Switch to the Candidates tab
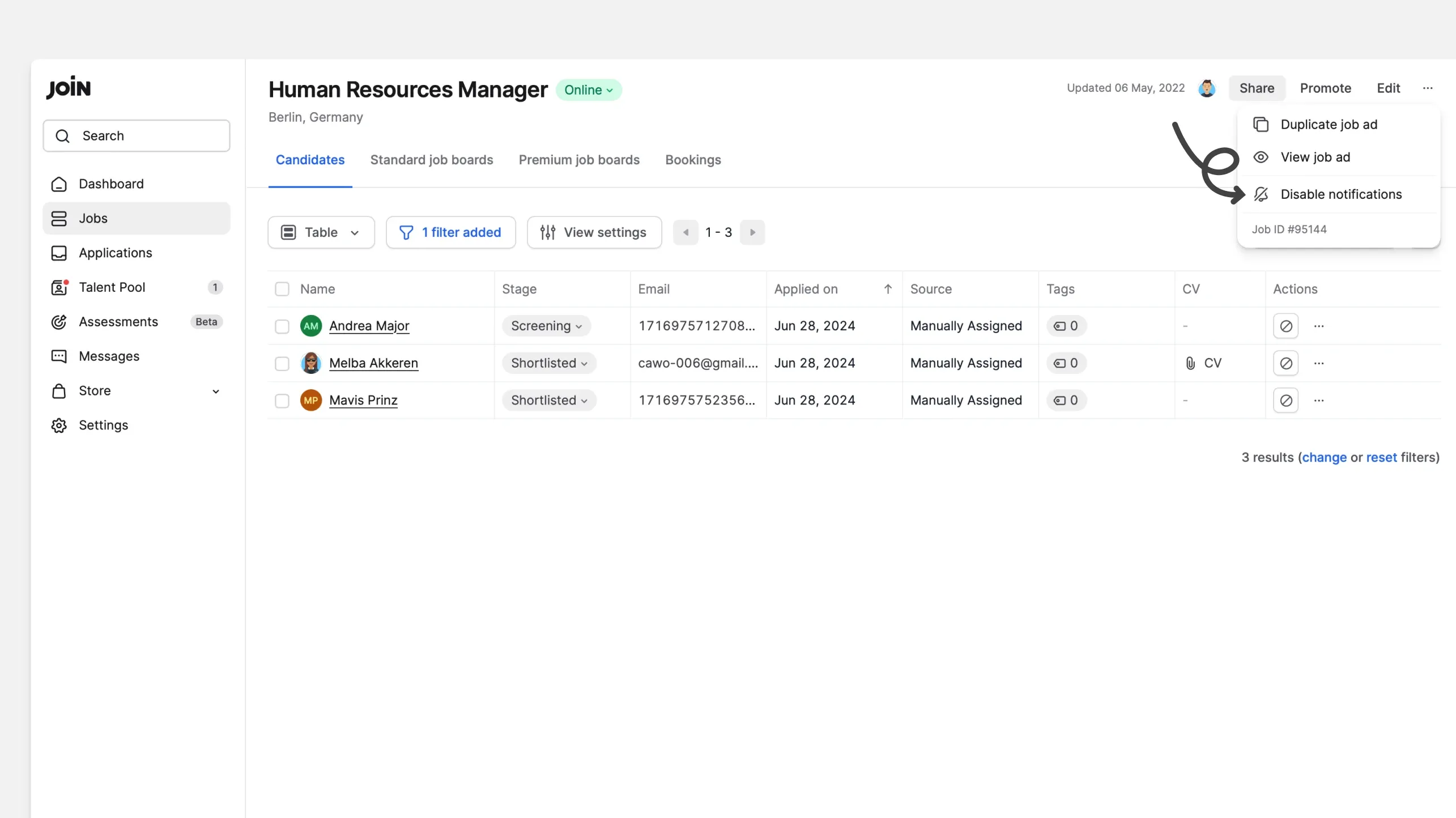This screenshot has width=1456, height=818. point(310,160)
